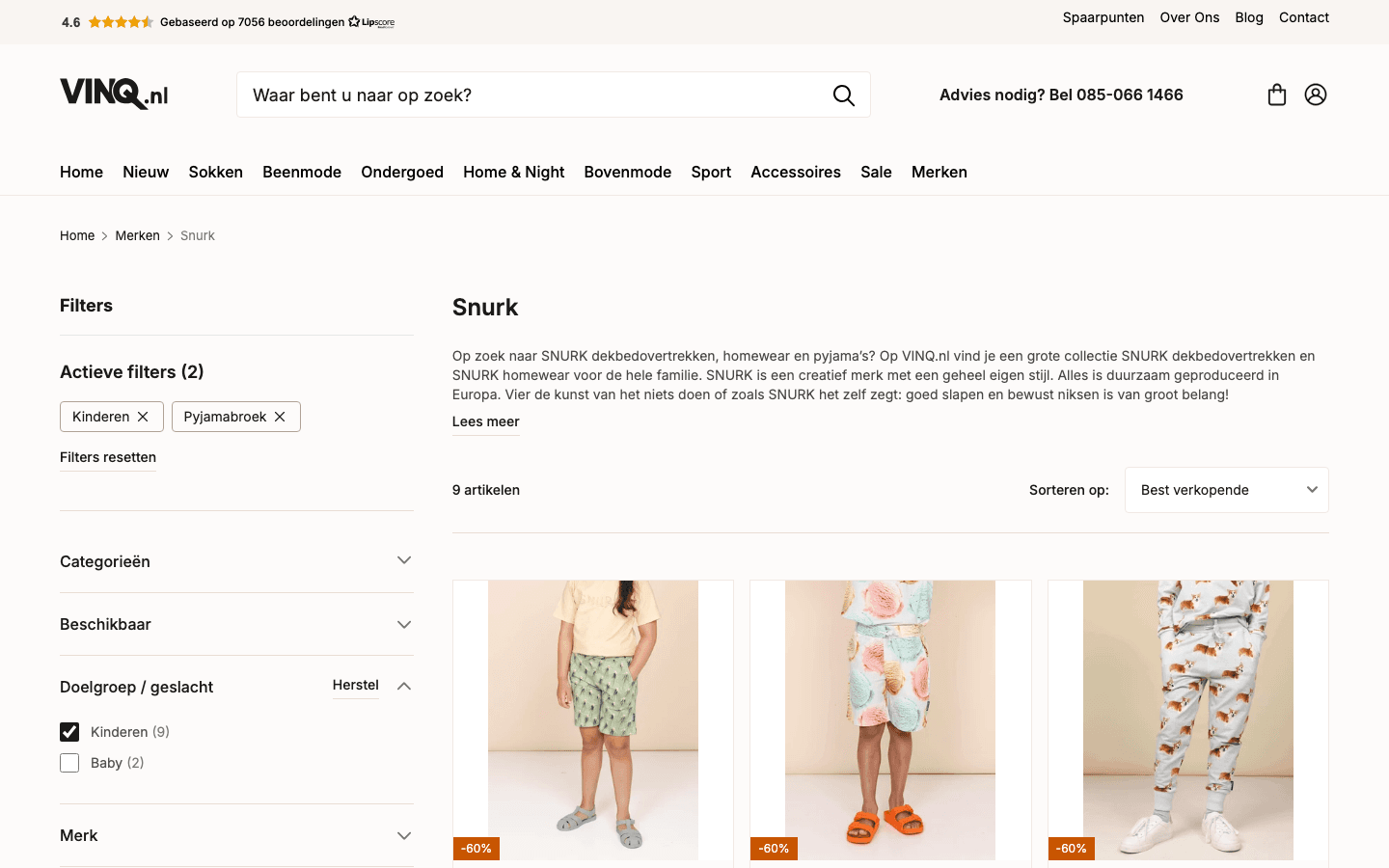
Task: Open the Best verkopende sort dropdown
Action: (x=1227, y=490)
